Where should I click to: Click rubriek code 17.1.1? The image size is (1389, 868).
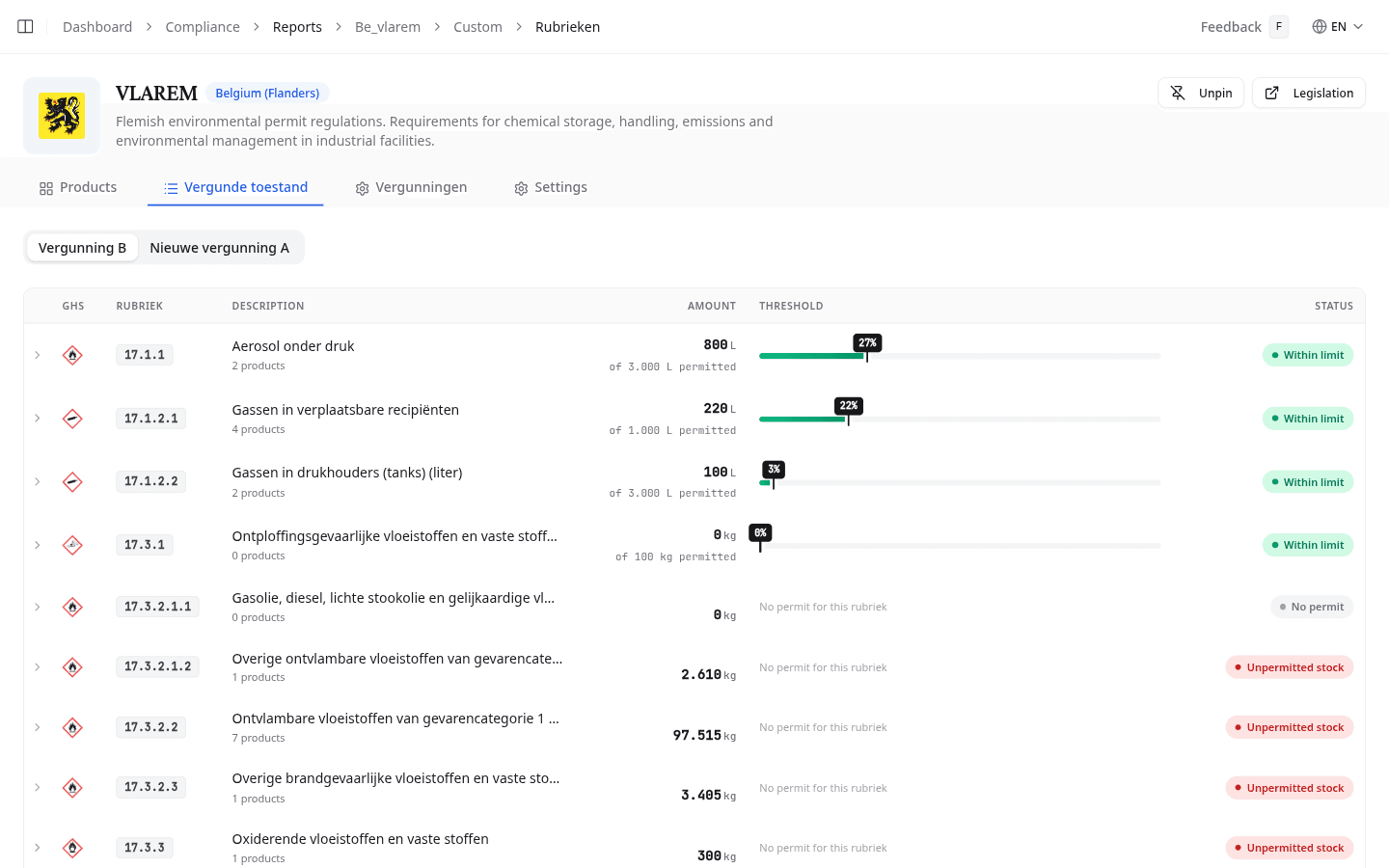(x=145, y=355)
